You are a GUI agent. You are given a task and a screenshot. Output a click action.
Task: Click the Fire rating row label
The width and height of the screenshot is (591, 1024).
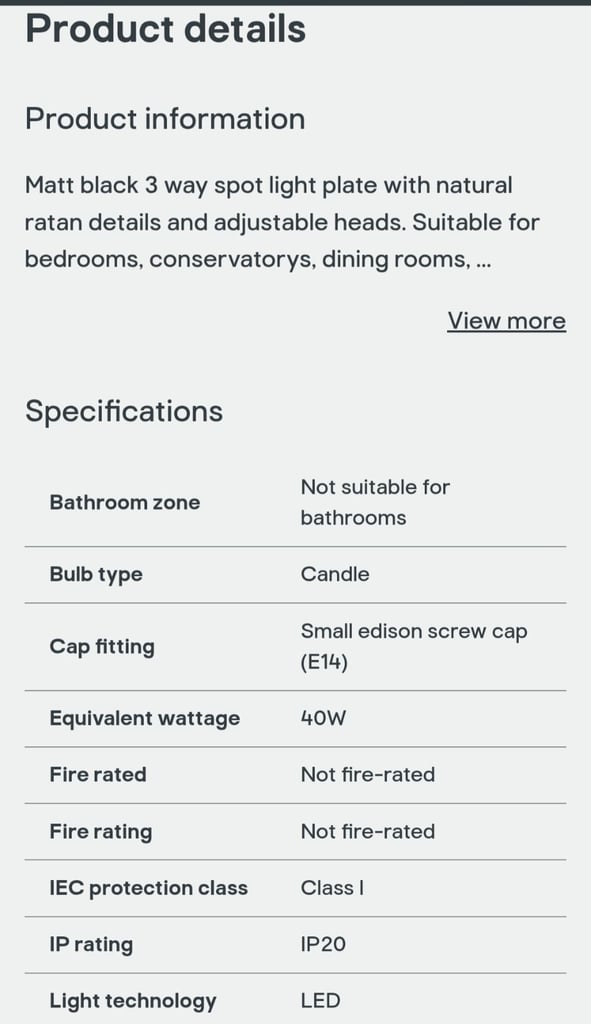101,831
